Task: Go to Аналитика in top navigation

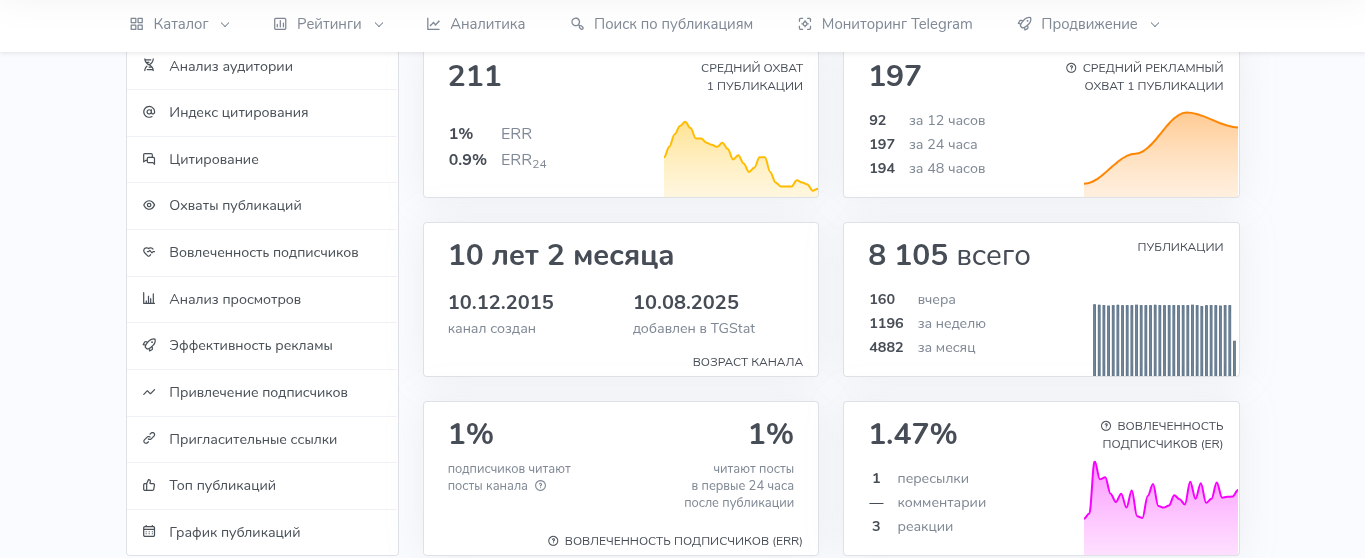Action: click(475, 24)
